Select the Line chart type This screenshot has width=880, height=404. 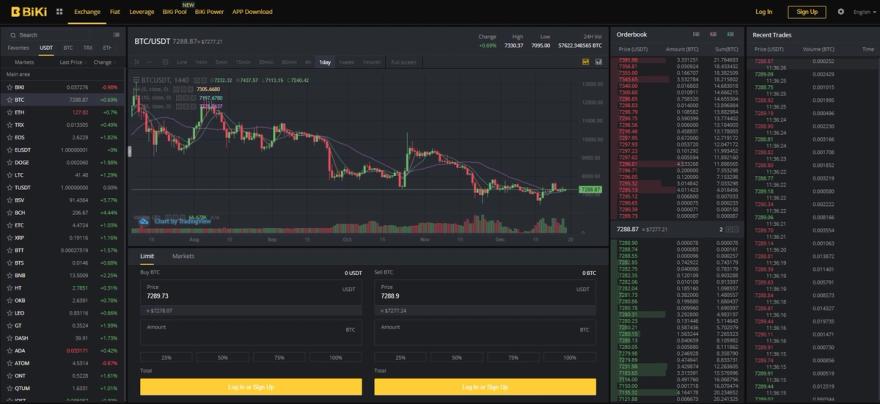pyautogui.click(x=182, y=62)
